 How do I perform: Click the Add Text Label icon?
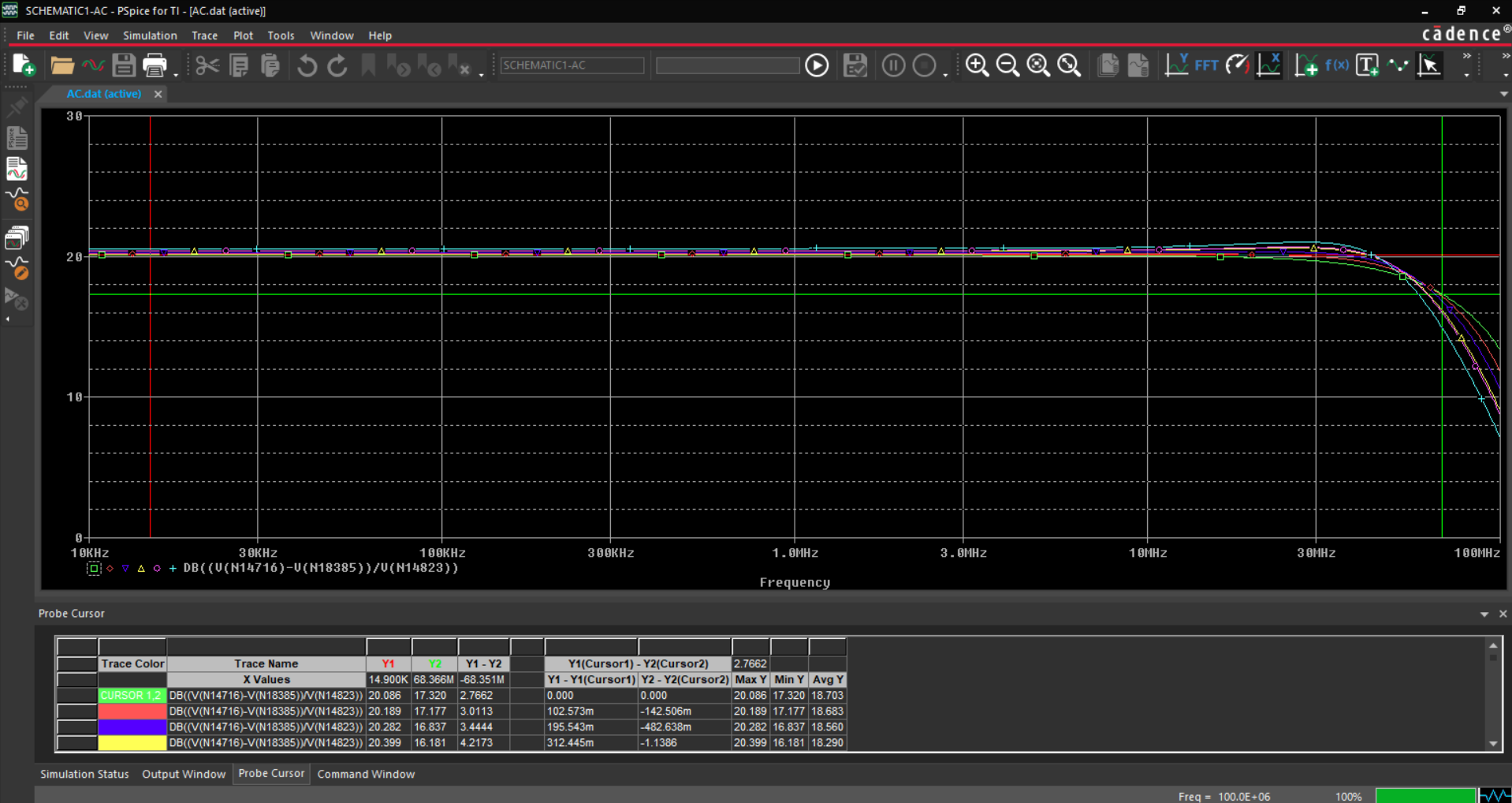(1367, 65)
